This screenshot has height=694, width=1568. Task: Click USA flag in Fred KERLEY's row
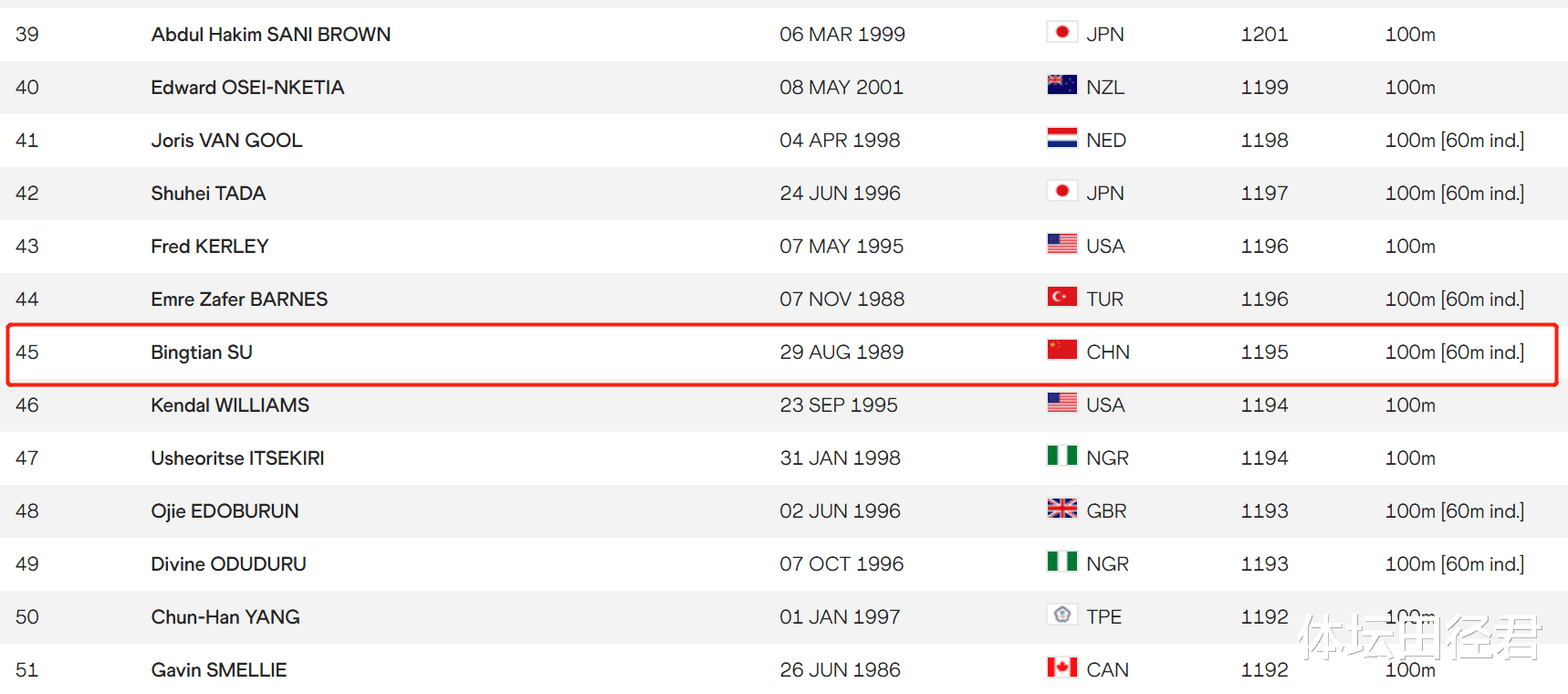(1061, 244)
